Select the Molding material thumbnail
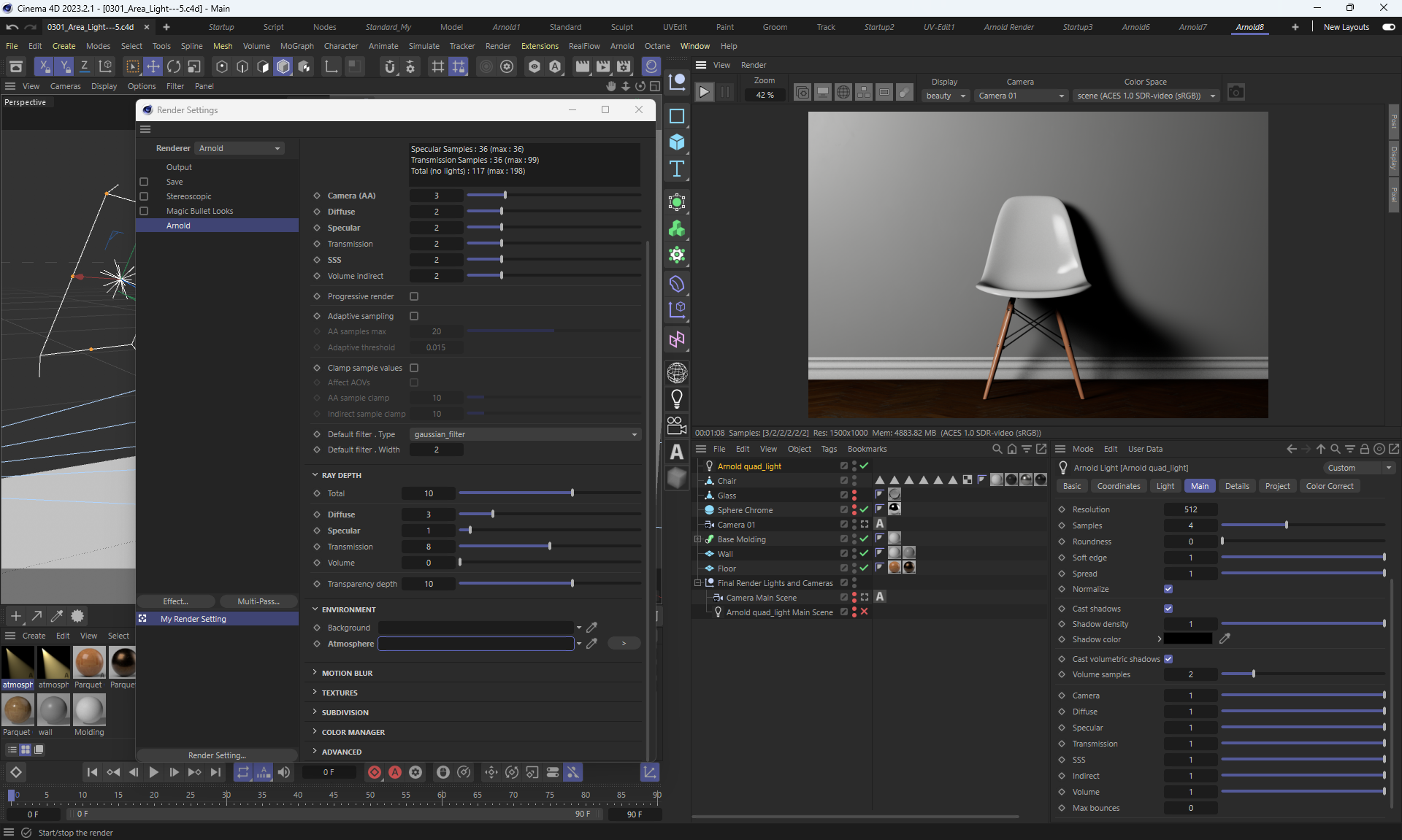The height and width of the screenshot is (840, 1402). pyautogui.click(x=89, y=709)
